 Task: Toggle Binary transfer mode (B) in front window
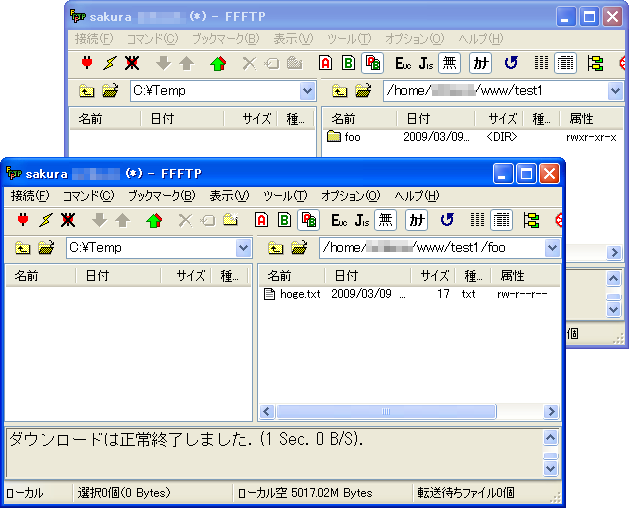[284, 220]
